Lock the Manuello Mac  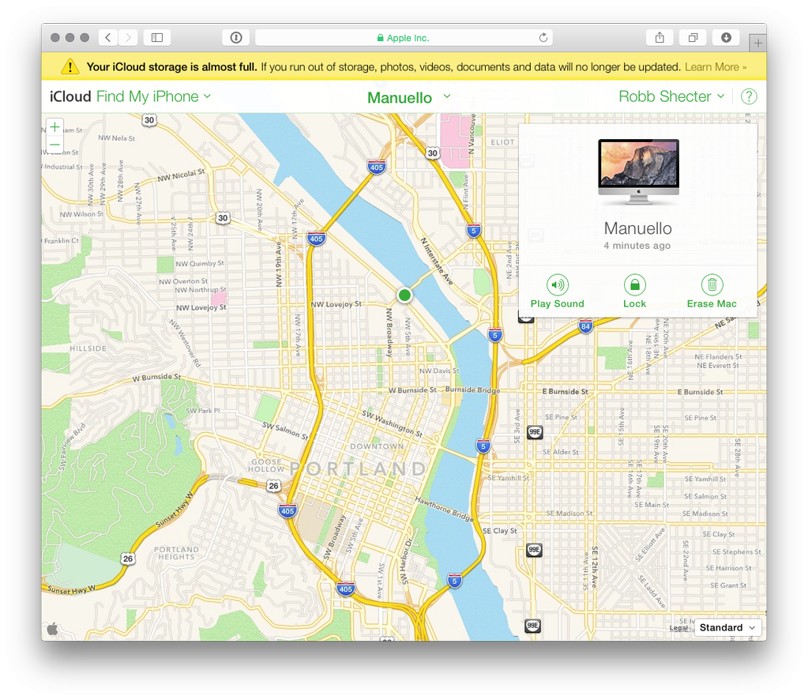click(634, 291)
